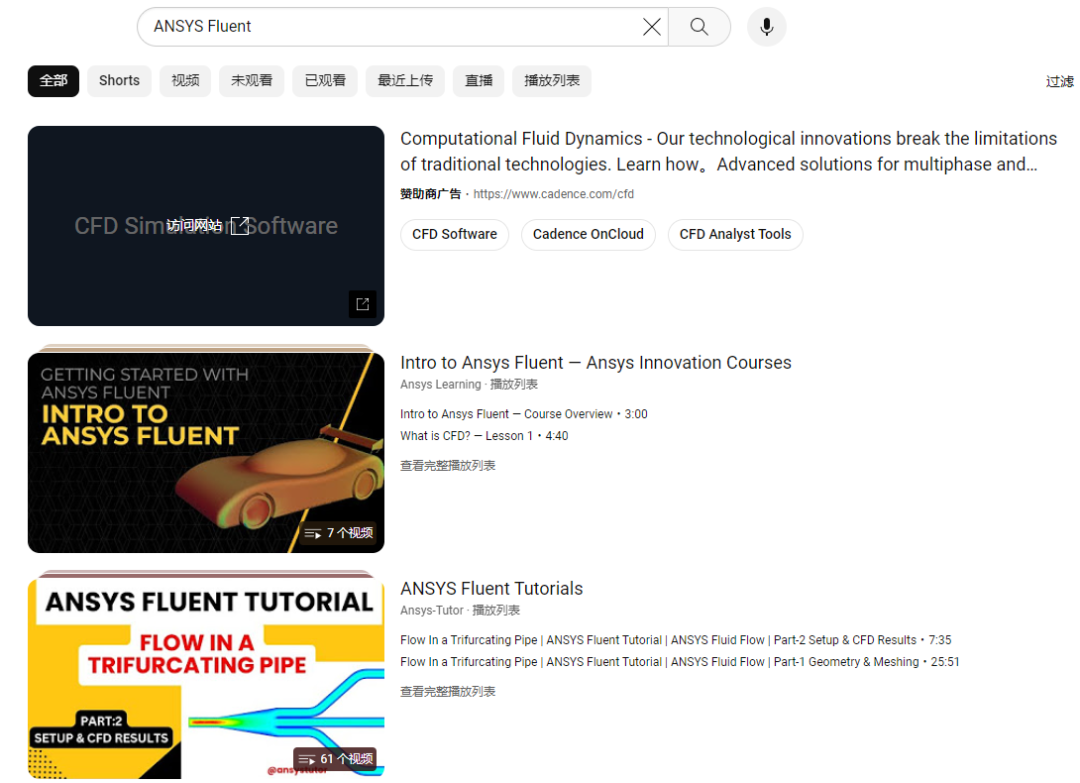The width and height of the screenshot is (1080, 783).
Task: Open the ANSYS Fluent Tutorials playlist title
Action: [492, 589]
